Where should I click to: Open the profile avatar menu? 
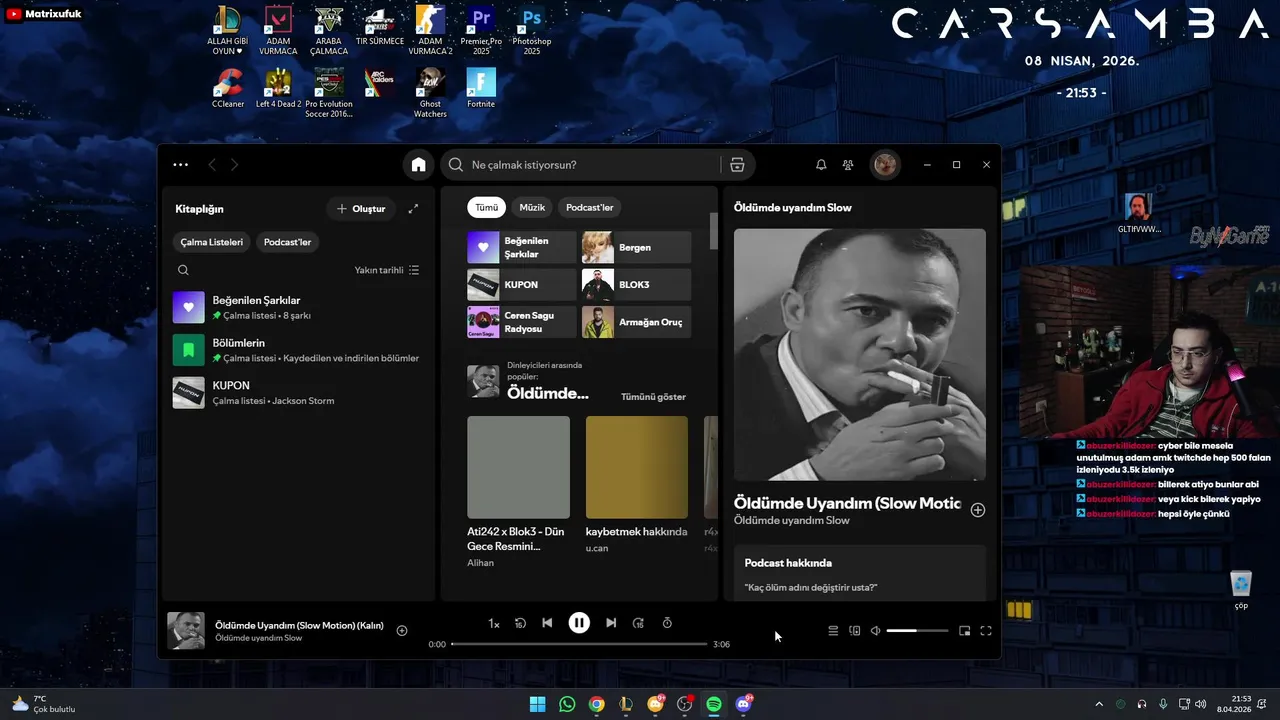(x=885, y=165)
